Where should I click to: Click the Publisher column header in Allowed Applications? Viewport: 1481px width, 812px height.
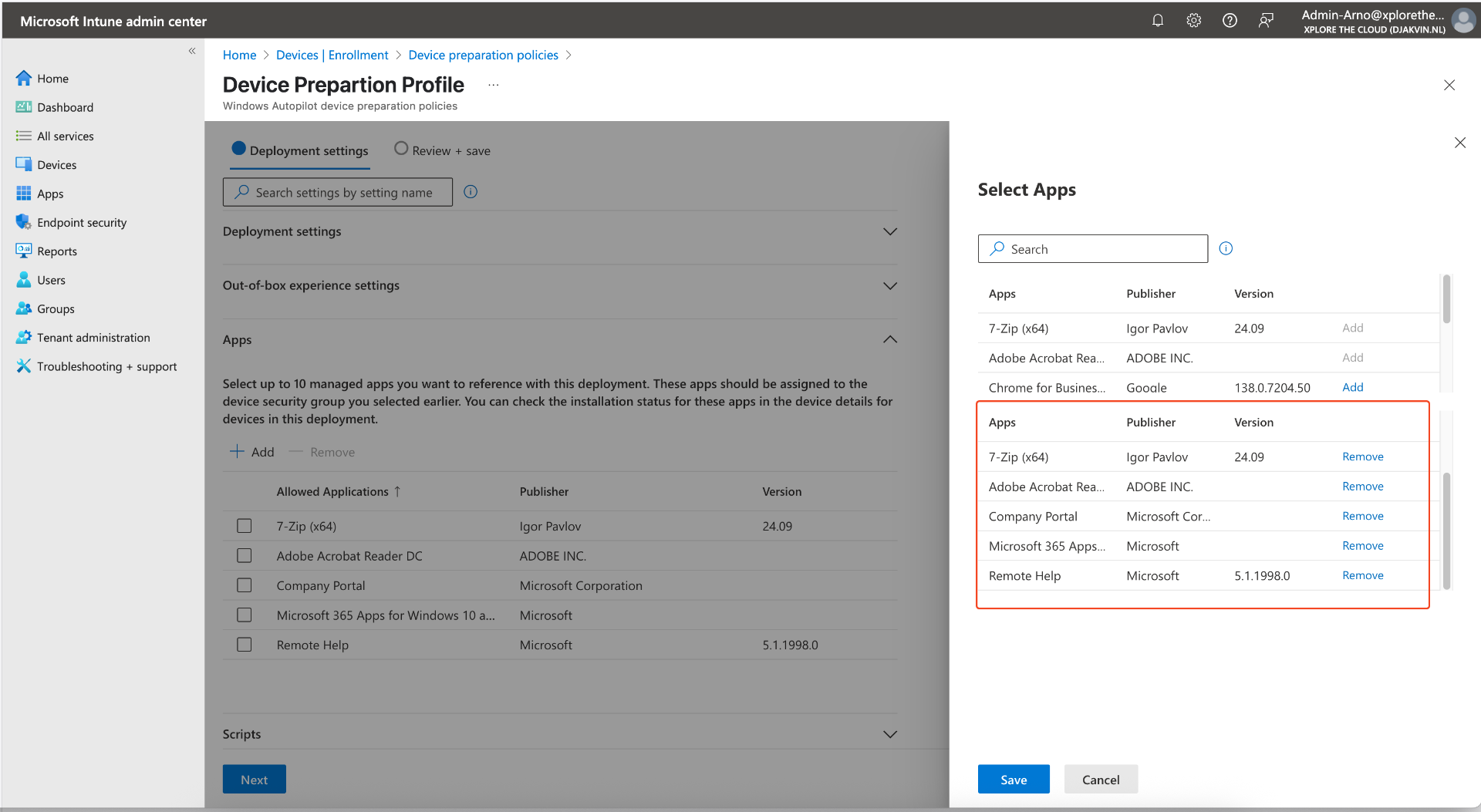point(544,491)
